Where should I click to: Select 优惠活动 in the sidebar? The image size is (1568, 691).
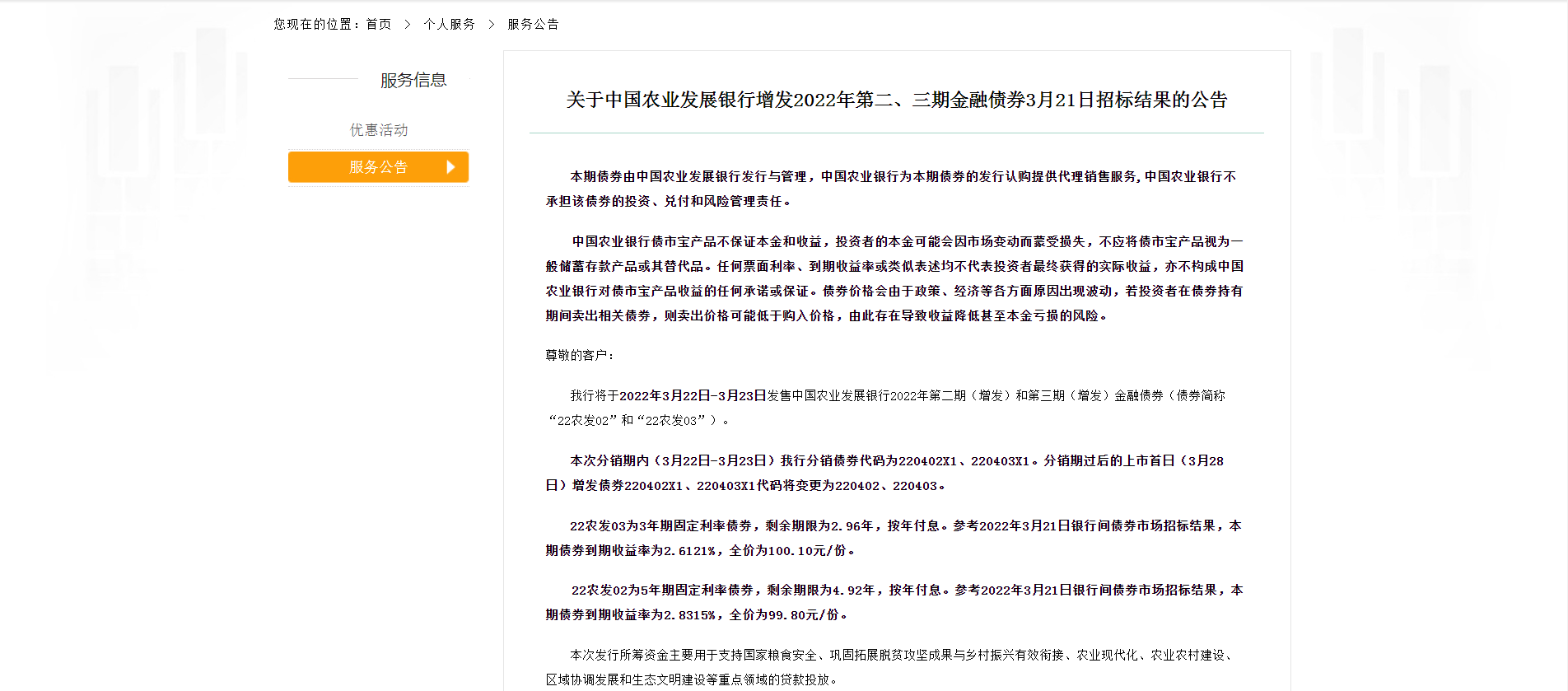tap(379, 130)
